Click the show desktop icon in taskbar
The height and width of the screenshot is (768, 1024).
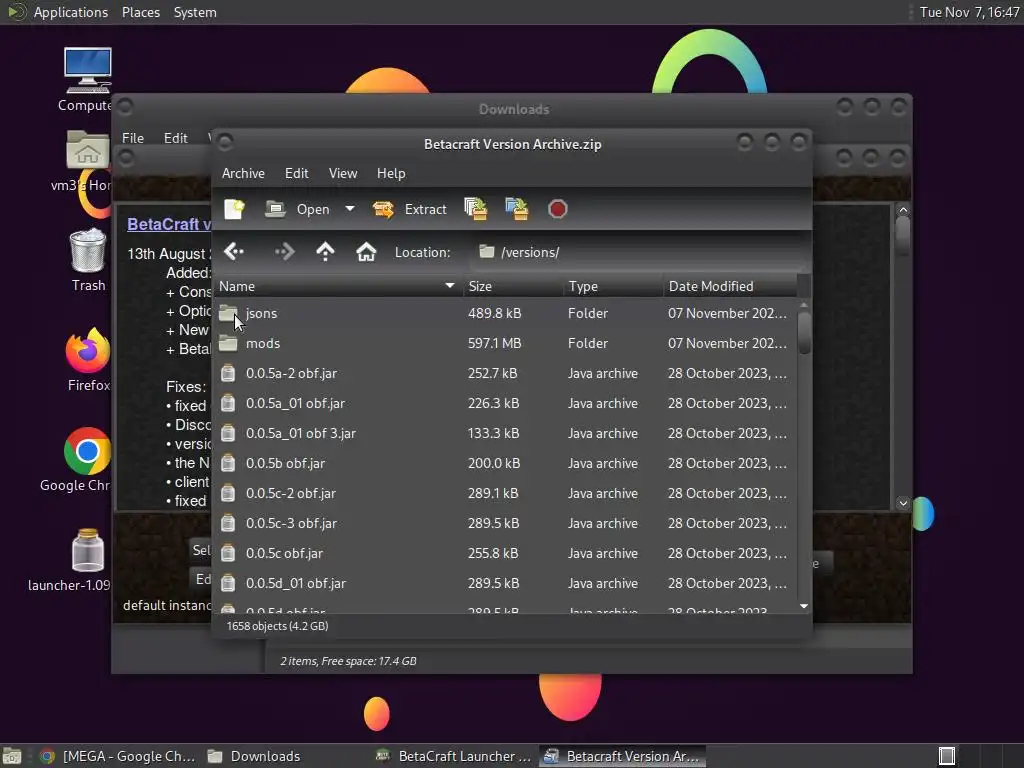pyautogui.click(x=12, y=756)
